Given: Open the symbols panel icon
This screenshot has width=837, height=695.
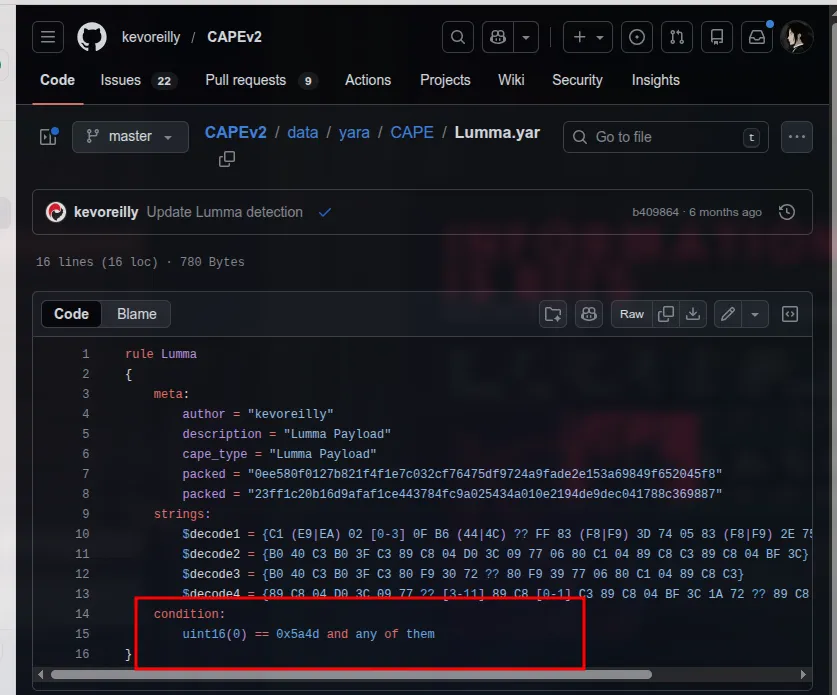Looking at the screenshot, I should click(789, 314).
